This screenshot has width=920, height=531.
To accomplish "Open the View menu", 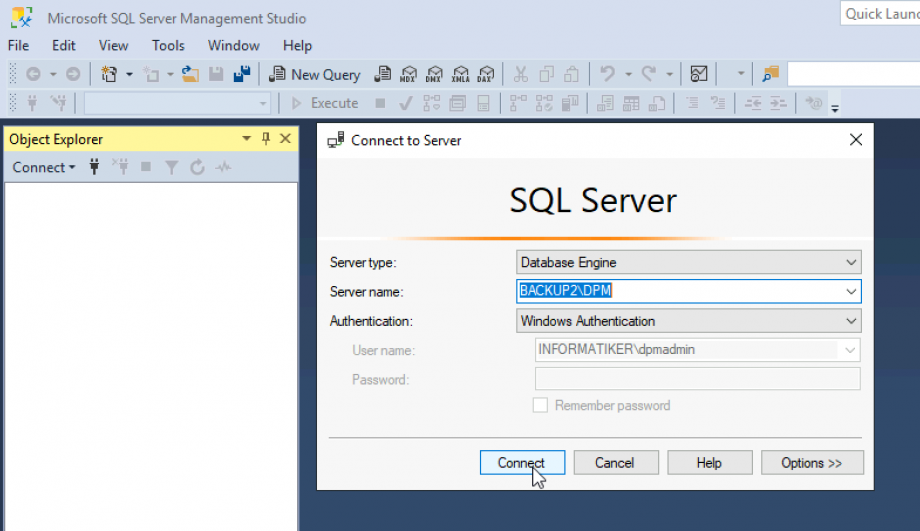I will point(113,45).
